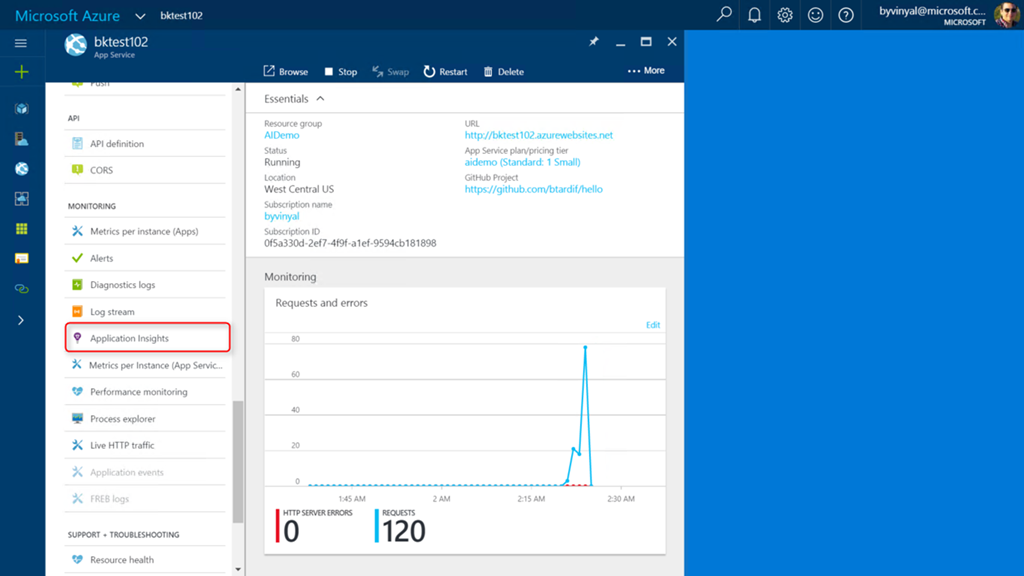Expand the sidebar with the right chevron
The width and height of the screenshot is (1024, 576).
pos(21,320)
